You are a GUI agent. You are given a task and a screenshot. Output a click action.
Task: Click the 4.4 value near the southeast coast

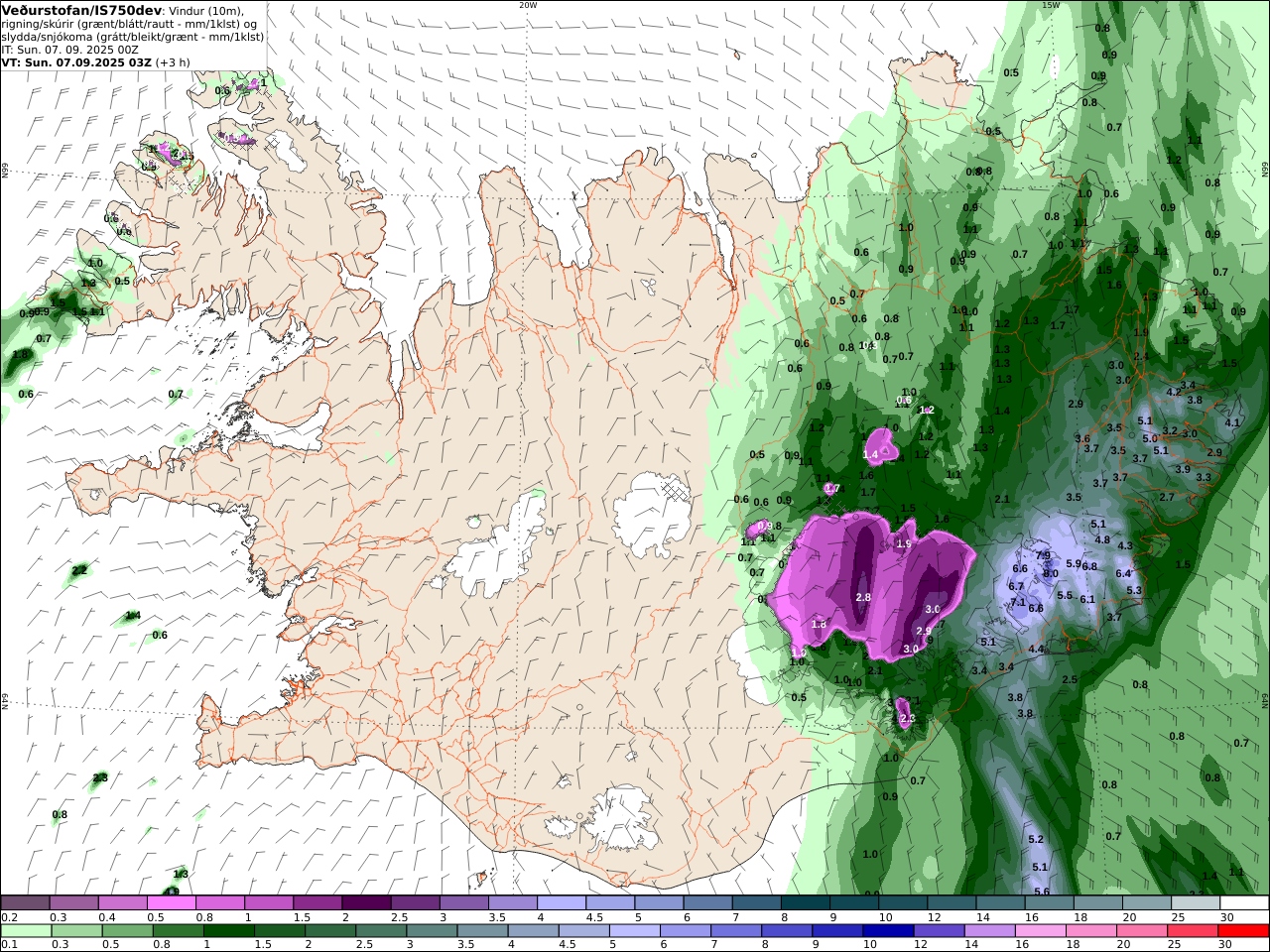point(1036,649)
